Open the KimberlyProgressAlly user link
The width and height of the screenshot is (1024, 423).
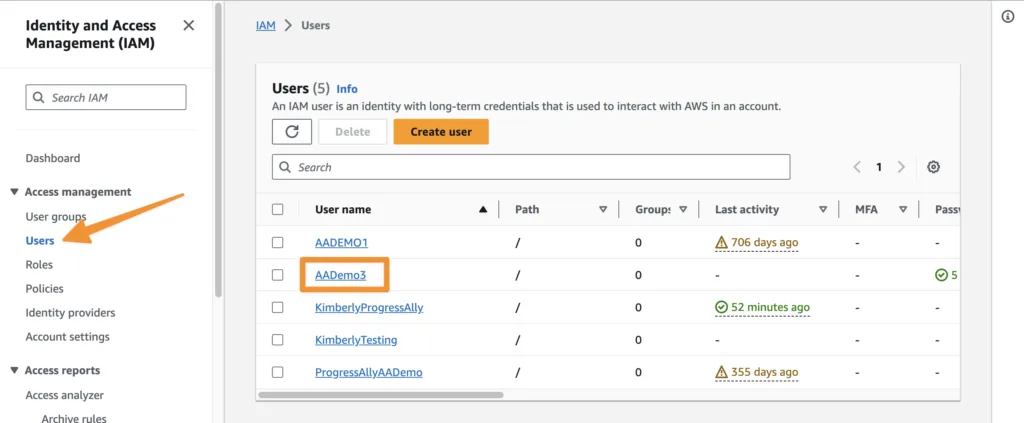point(369,307)
